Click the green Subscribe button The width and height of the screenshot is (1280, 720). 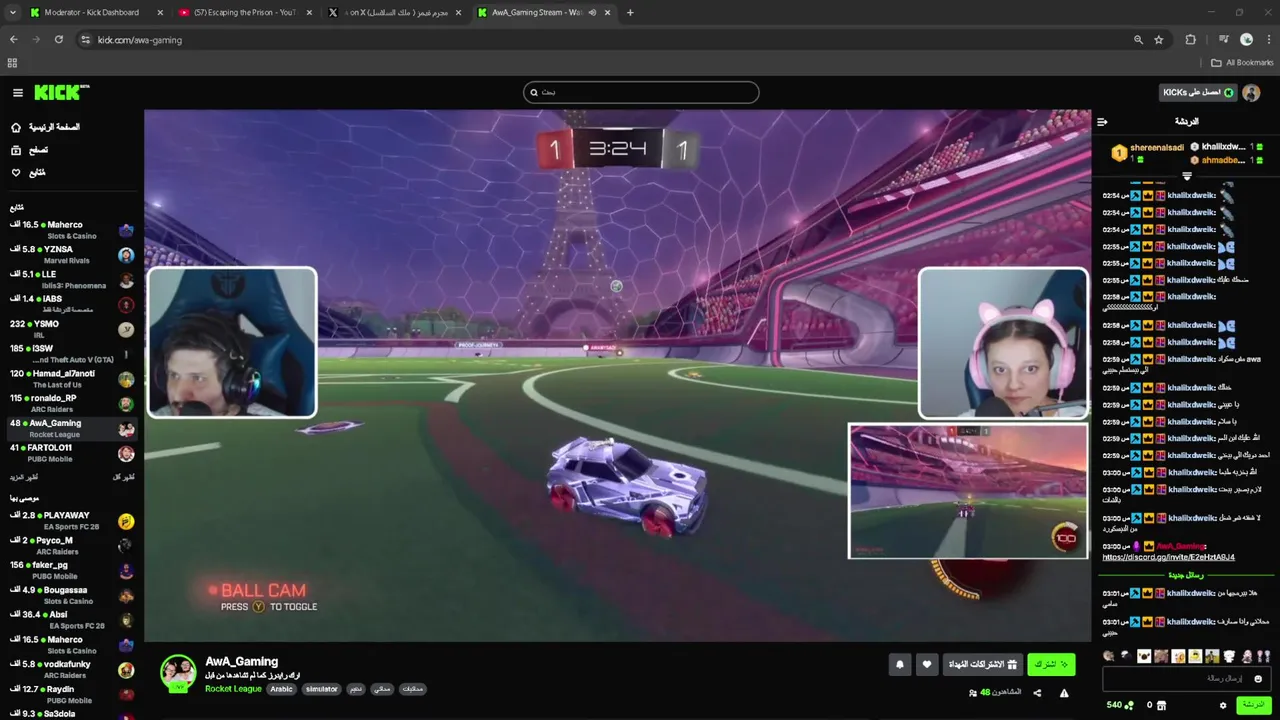1051,664
